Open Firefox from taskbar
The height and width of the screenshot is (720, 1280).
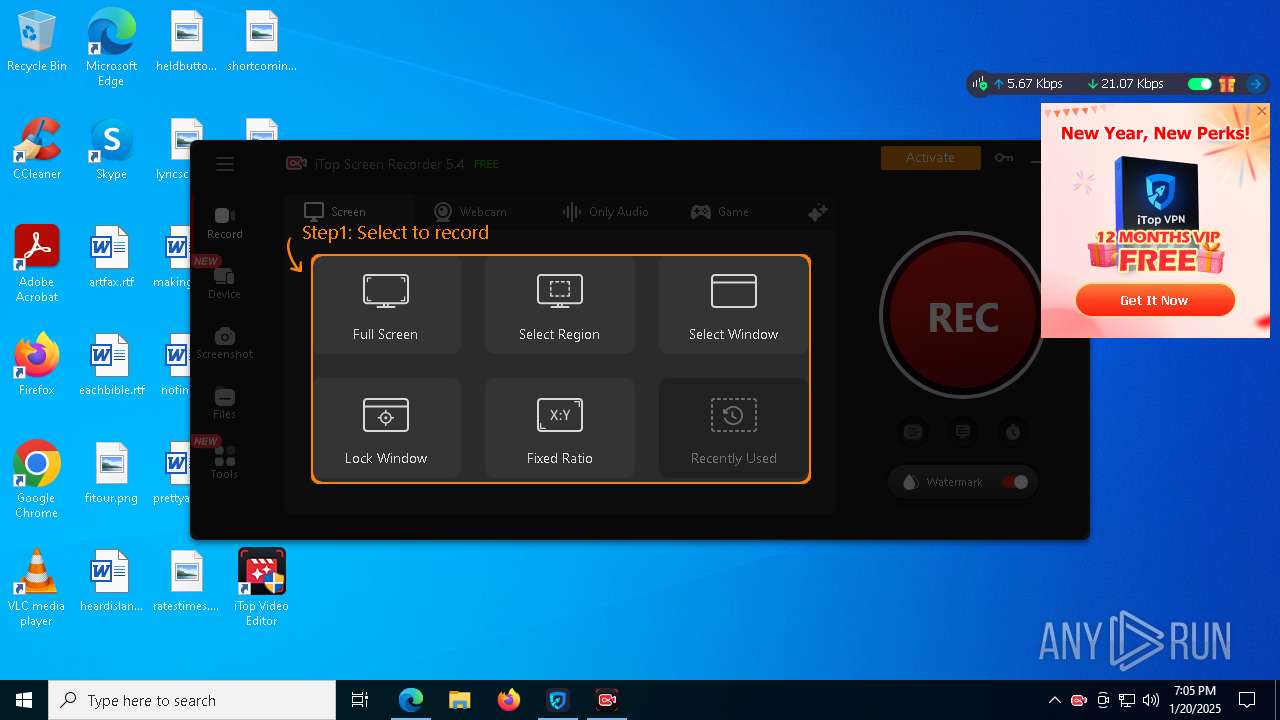point(509,700)
